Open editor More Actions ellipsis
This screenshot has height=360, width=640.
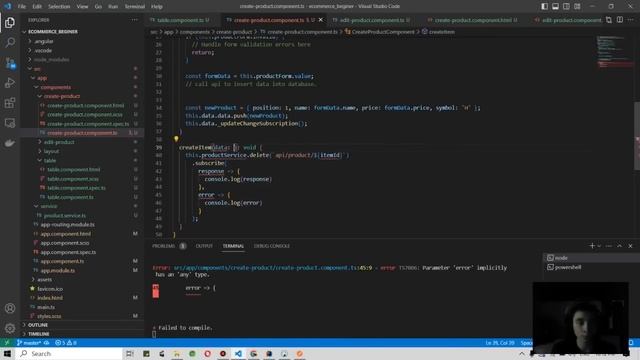coord(631,20)
